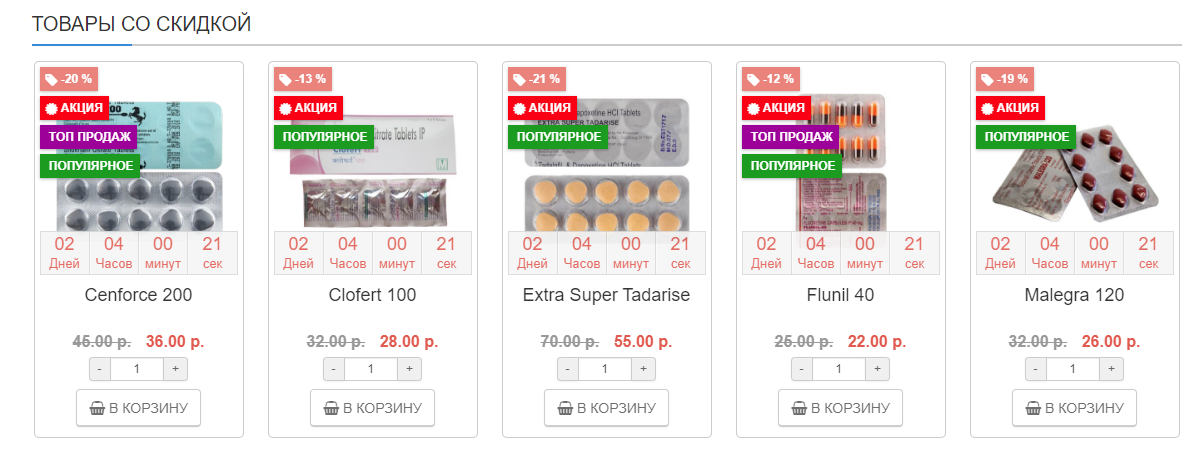Image resolution: width=1204 pixels, height=459 pixels.
Task: Click the ТОП ПРОДАЖ badge on Flunil 40
Action: (x=791, y=136)
